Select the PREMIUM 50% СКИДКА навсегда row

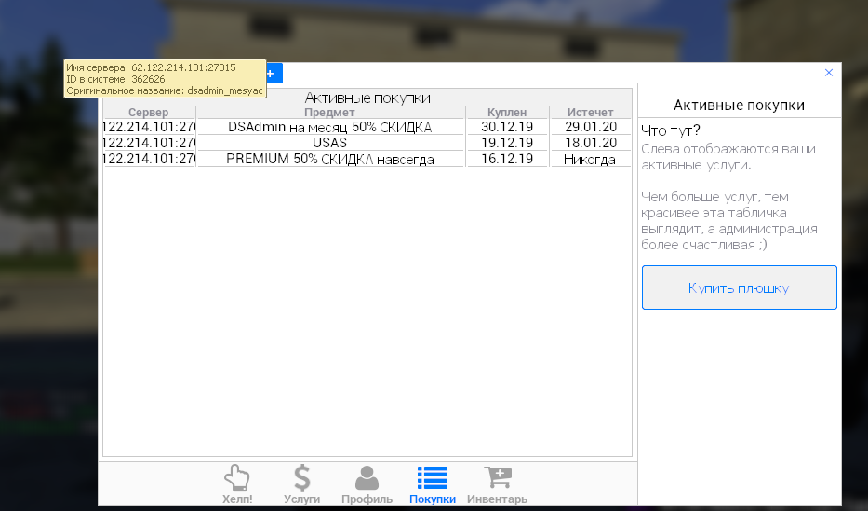(x=330, y=159)
